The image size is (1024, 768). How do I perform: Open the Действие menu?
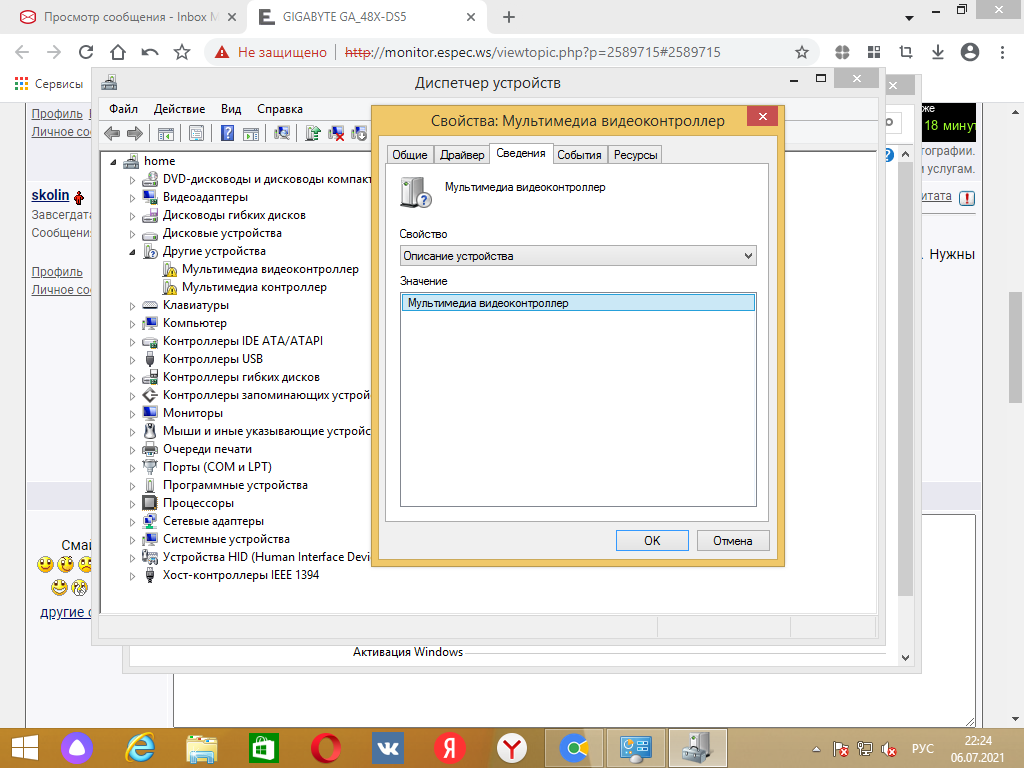tap(179, 109)
